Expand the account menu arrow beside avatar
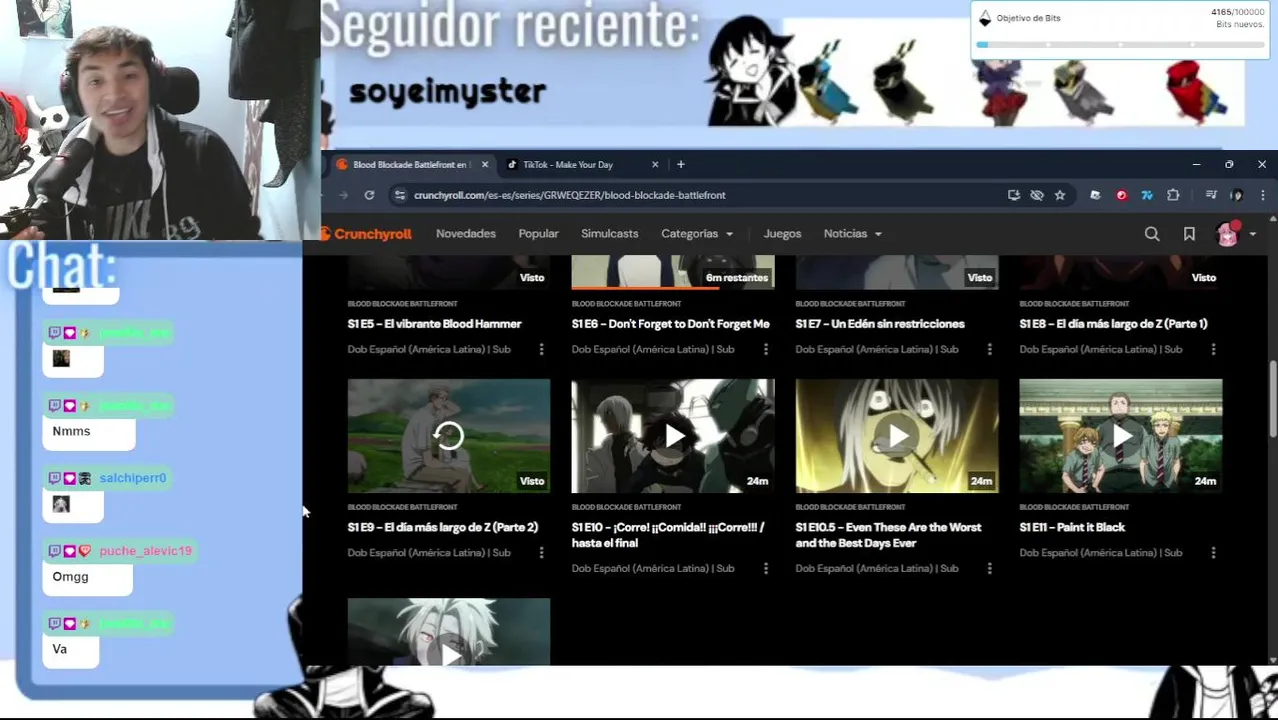Screen dimensions: 1278x720 click(1252, 234)
